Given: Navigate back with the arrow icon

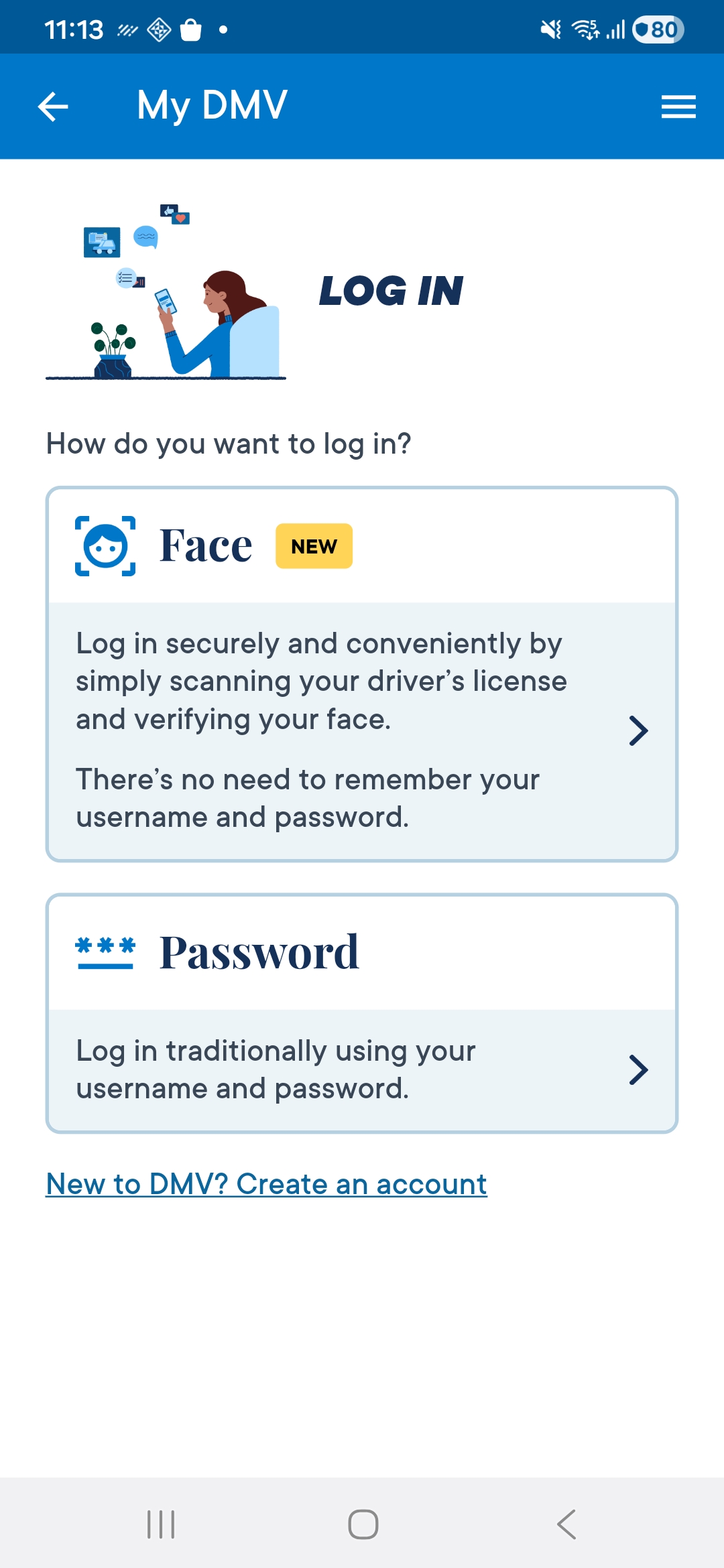Looking at the screenshot, I should tap(52, 106).
